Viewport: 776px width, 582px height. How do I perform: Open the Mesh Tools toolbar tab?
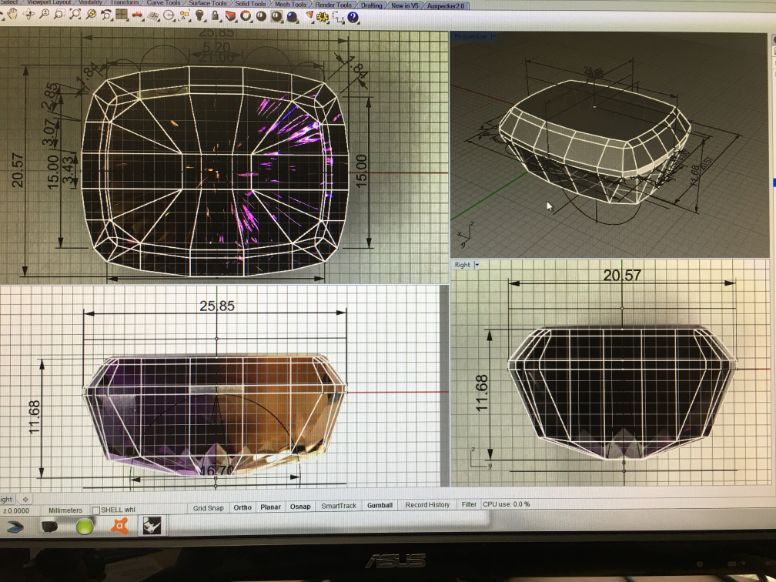point(290,4)
